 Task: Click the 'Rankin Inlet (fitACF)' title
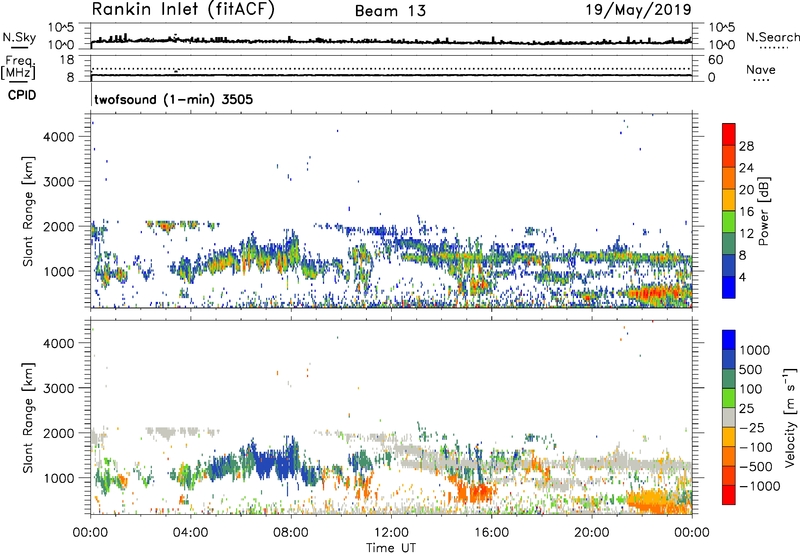click(x=183, y=9)
